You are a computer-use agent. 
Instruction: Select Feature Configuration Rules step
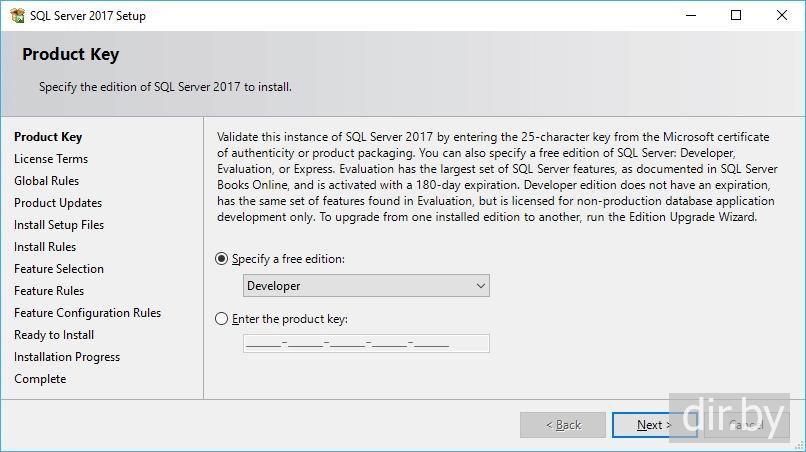coord(87,313)
